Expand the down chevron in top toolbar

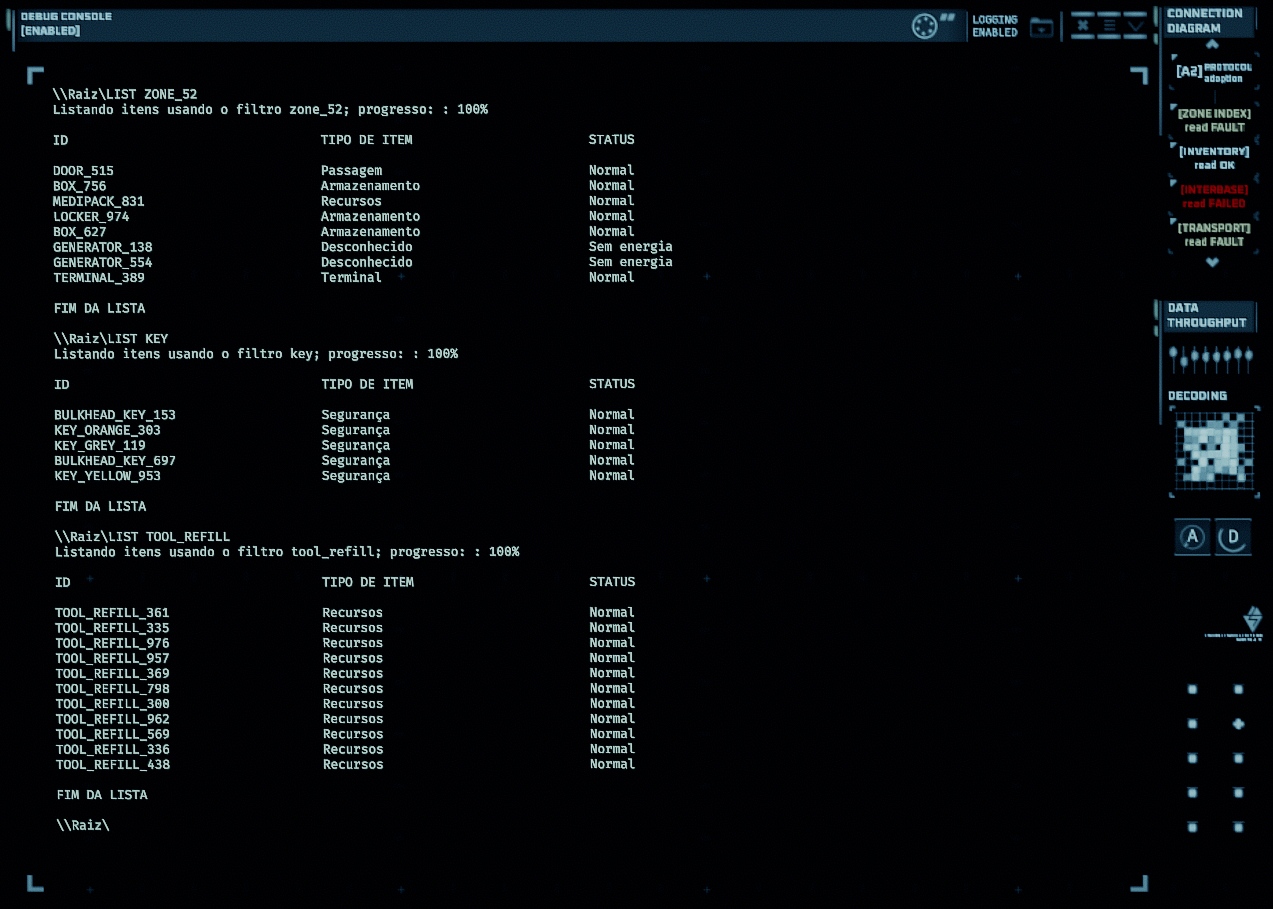1135,25
